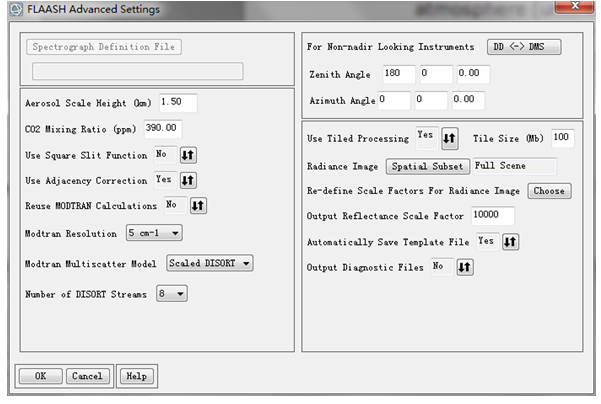The image size is (601, 404).
Task: Toggle the Reuse MODTRAN Calculations arrows
Action: click(198, 206)
